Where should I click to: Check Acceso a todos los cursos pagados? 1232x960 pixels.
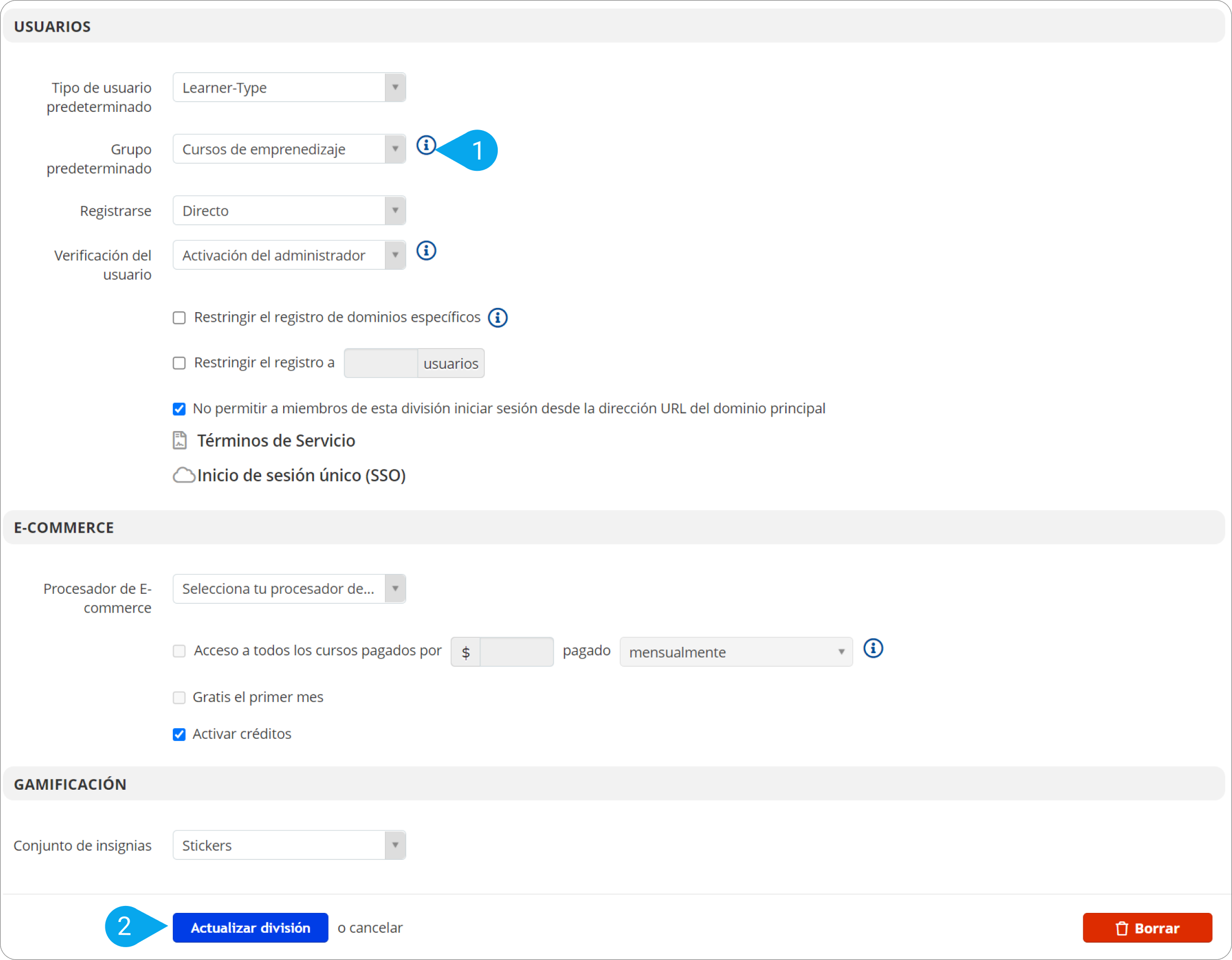pos(179,651)
